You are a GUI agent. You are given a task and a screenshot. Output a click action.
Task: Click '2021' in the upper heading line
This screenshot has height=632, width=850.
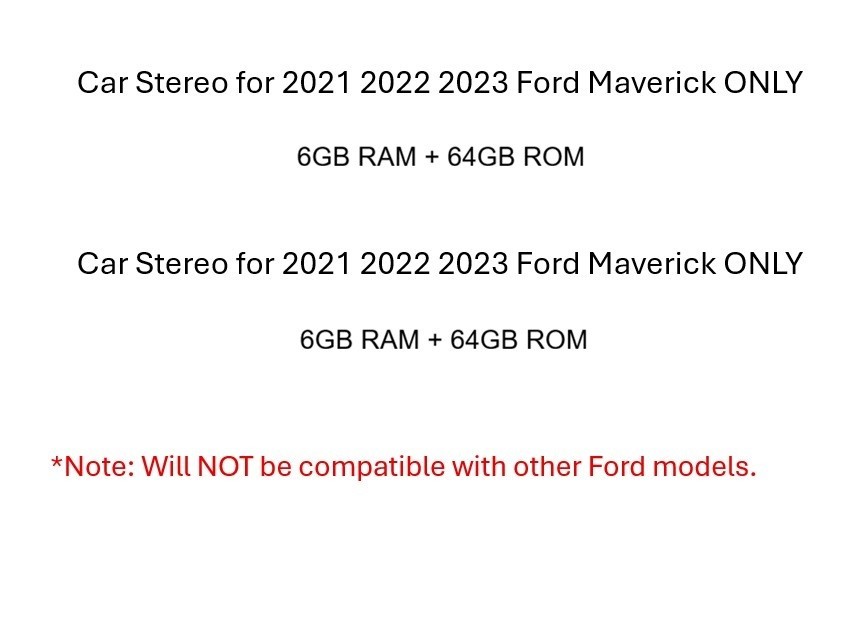(x=317, y=83)
